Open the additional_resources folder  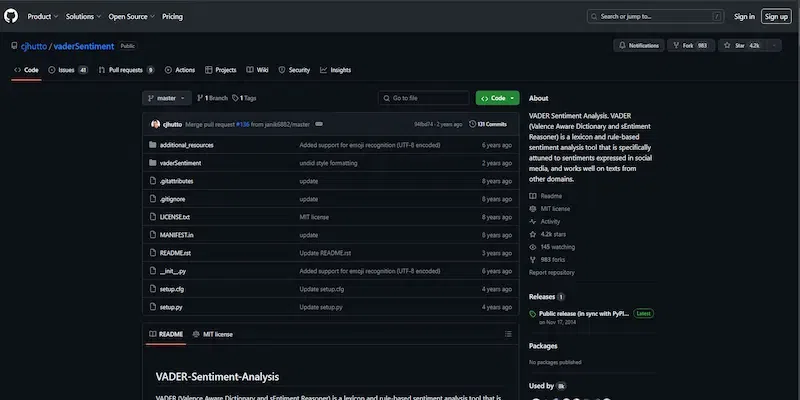pyautogui.click(x=187, y=145)
